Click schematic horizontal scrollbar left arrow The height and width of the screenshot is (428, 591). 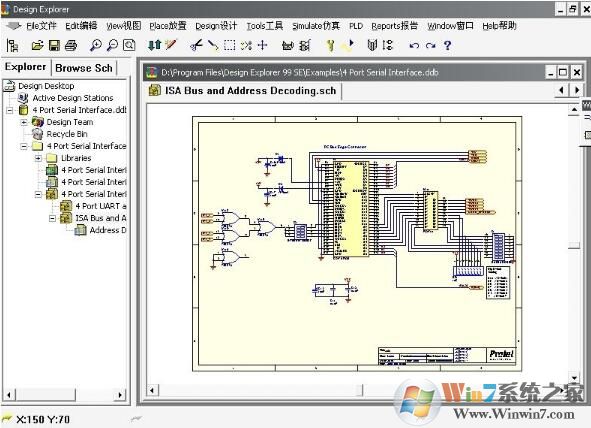(x=152, y=390)
